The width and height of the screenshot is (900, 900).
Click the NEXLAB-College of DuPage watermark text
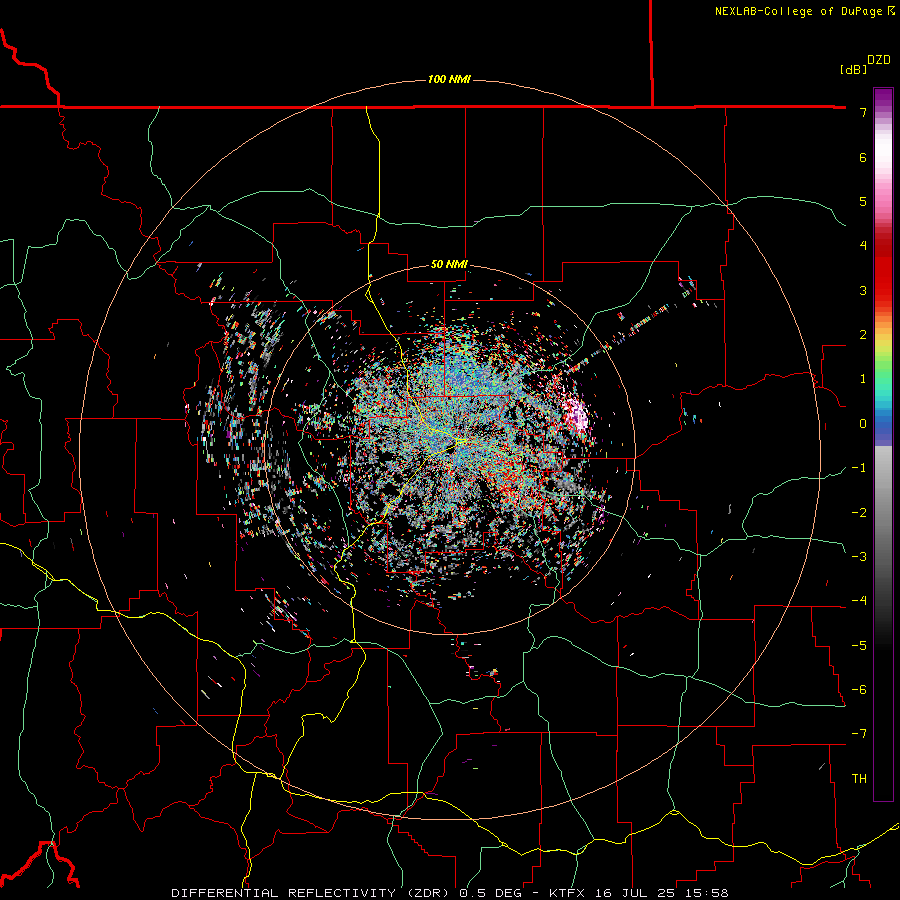tap(804, 11)
